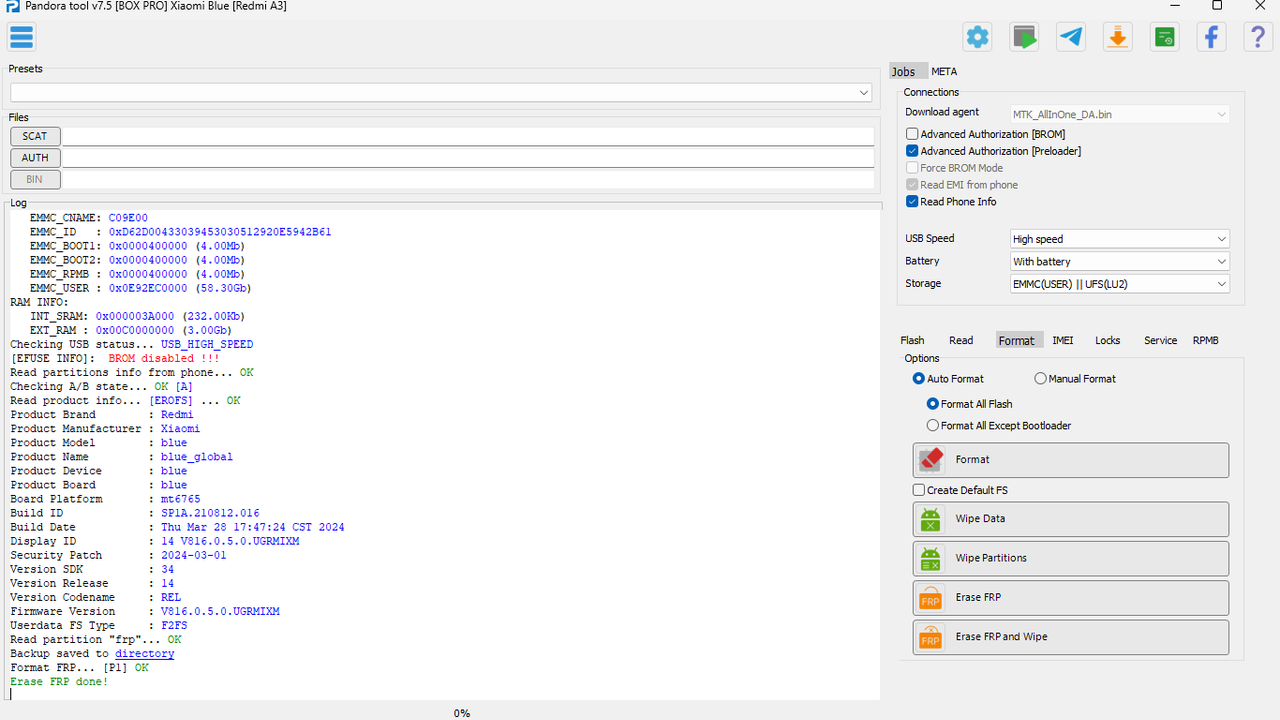Click Android icon on Wipe Partitions button
This screenshot has width=1280, height=720.
pos(931,558)
